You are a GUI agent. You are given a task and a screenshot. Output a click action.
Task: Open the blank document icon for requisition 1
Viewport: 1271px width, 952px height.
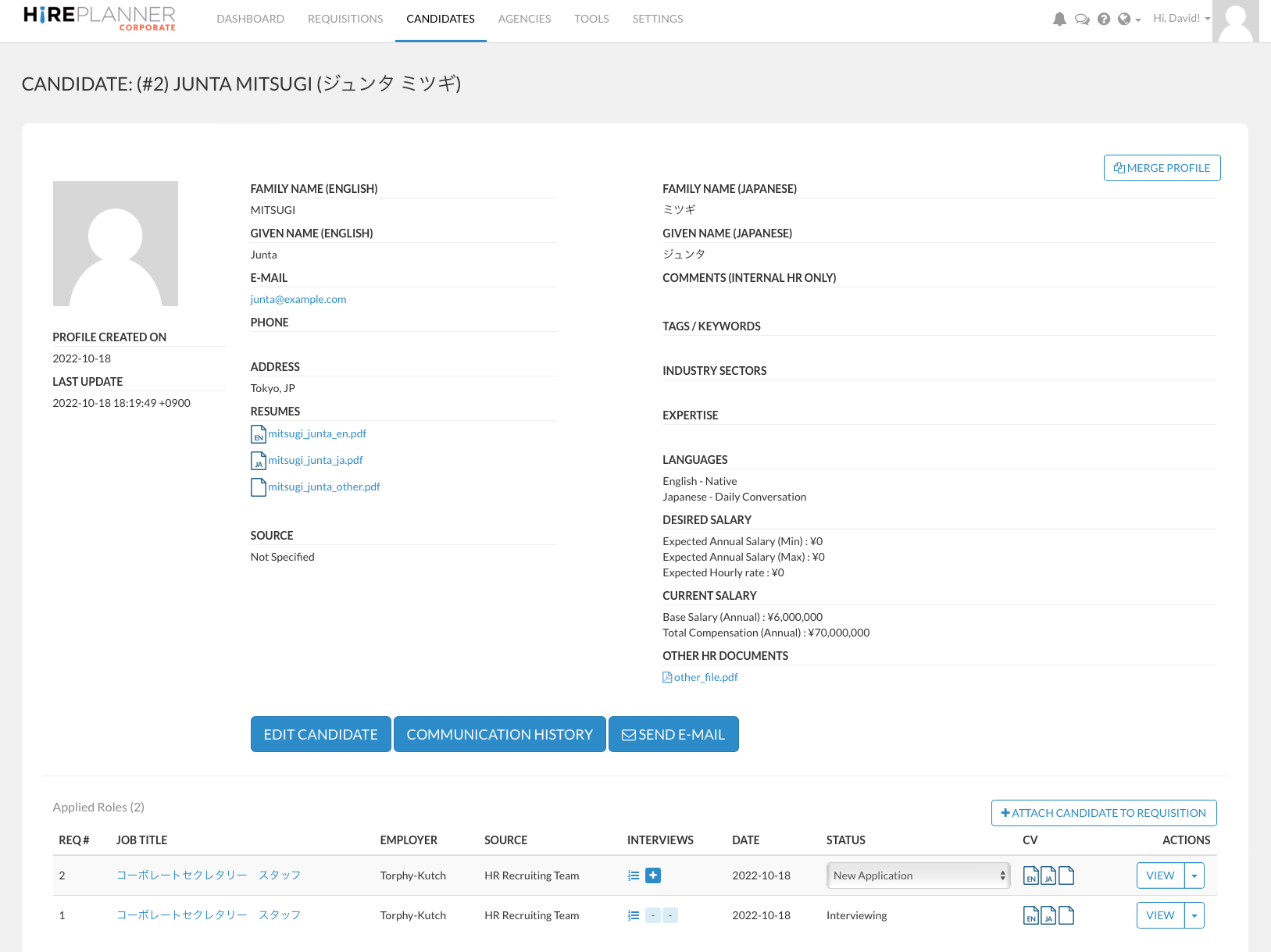point(1067,915)
